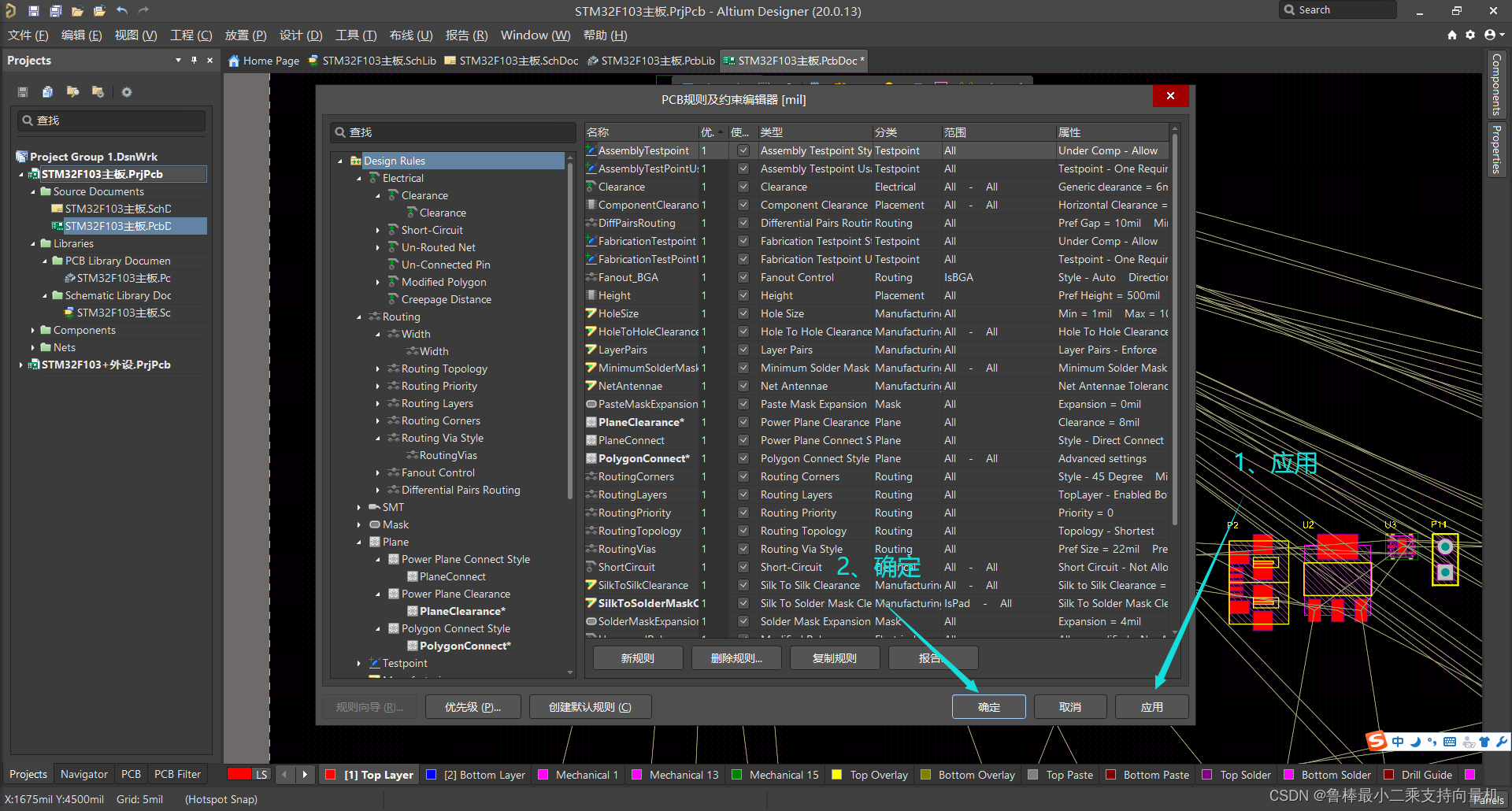
Task: Click Bottom Layer blue color swatch
Action: (x=431, y=775)
